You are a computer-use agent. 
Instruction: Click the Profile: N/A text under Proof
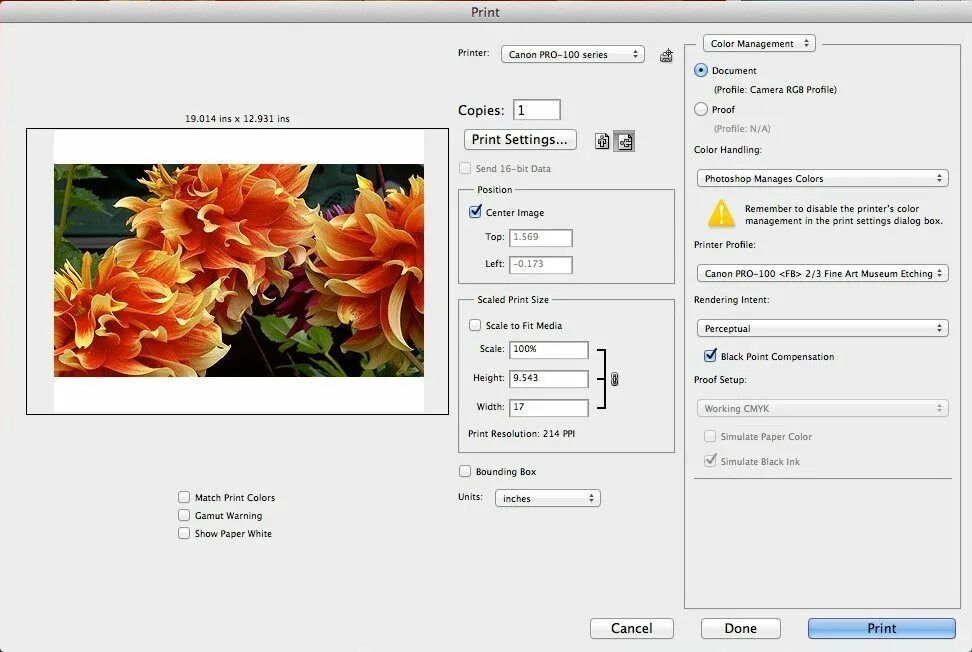coord(742,129)
